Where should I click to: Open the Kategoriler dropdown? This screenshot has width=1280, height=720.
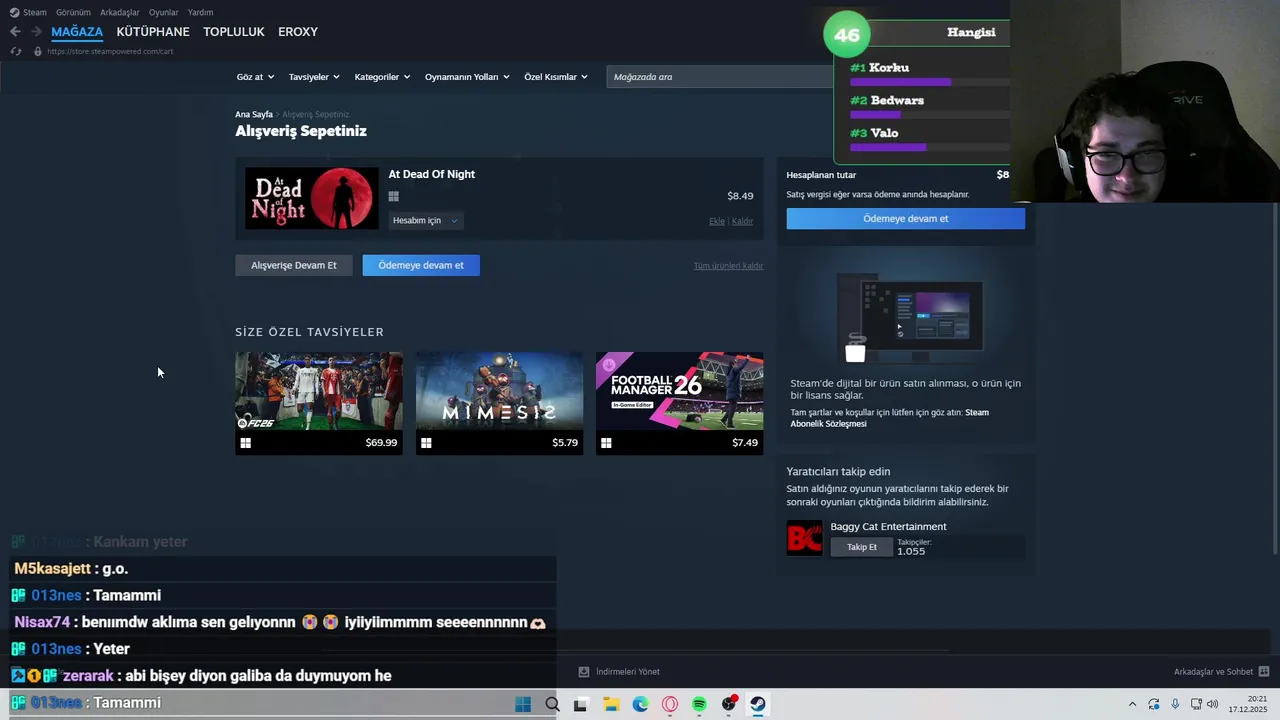point(382,77)
